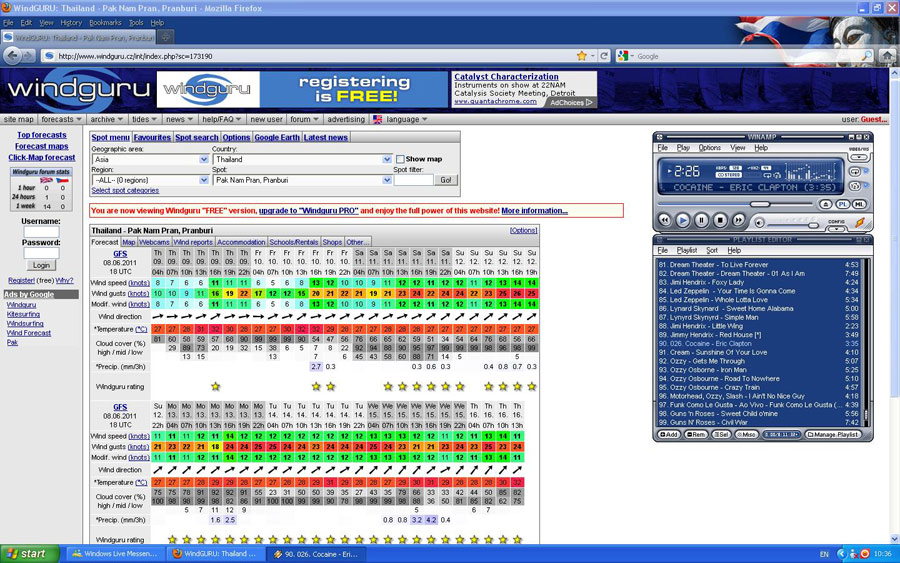This screenshot has width=900, height=563.
Task: Click Add button in Playlist Editor
Action: [669, 434]
